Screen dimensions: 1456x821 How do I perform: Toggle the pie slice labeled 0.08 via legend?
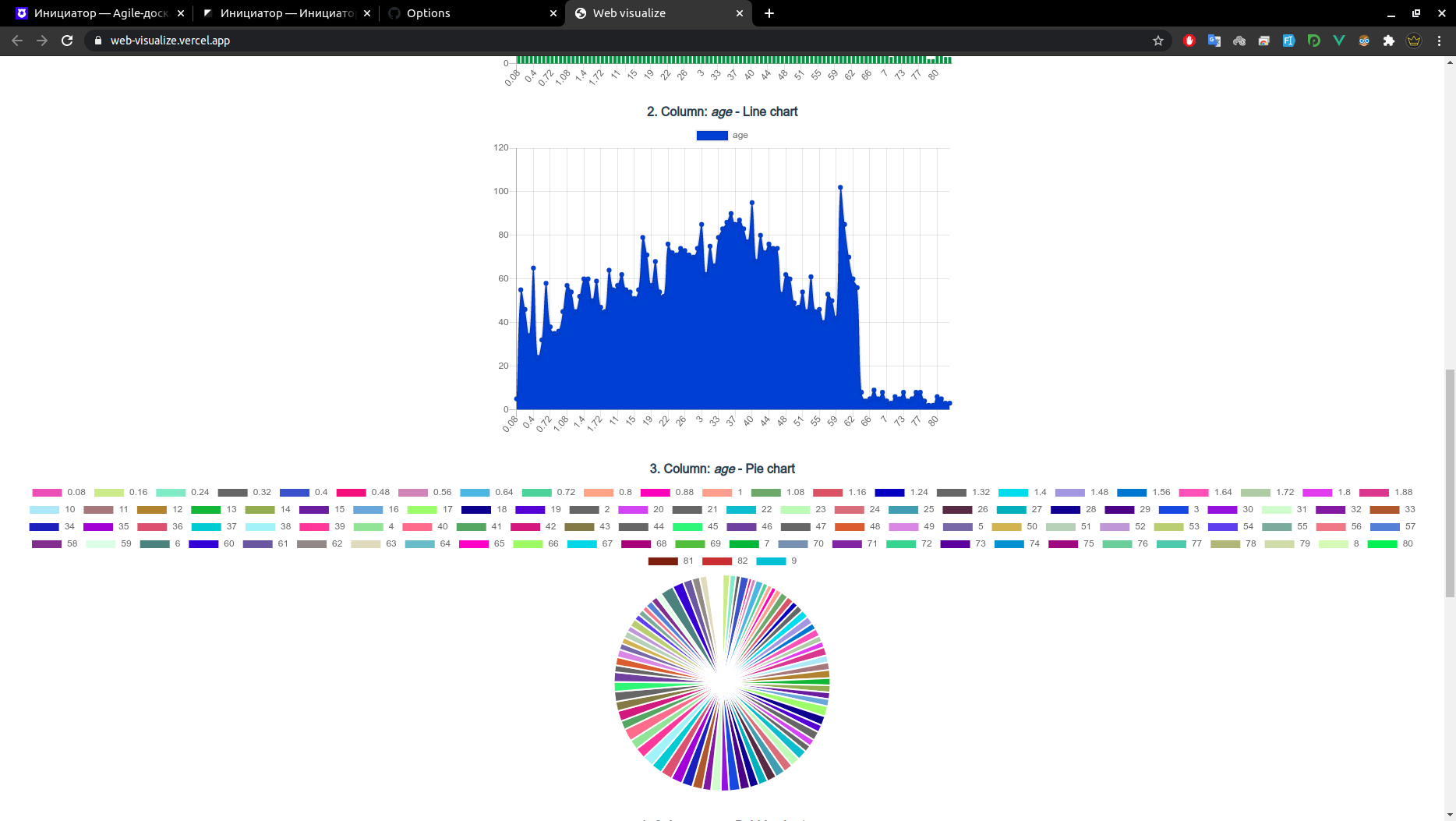point(62,492)
